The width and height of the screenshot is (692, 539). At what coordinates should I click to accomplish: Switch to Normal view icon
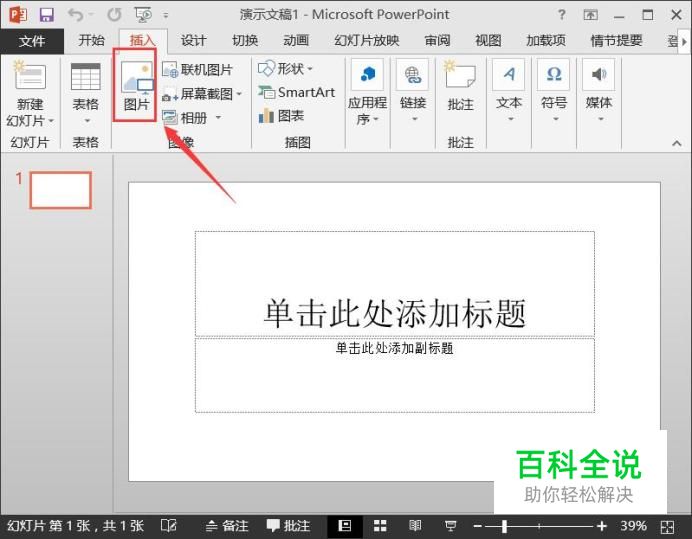(345, 526)
